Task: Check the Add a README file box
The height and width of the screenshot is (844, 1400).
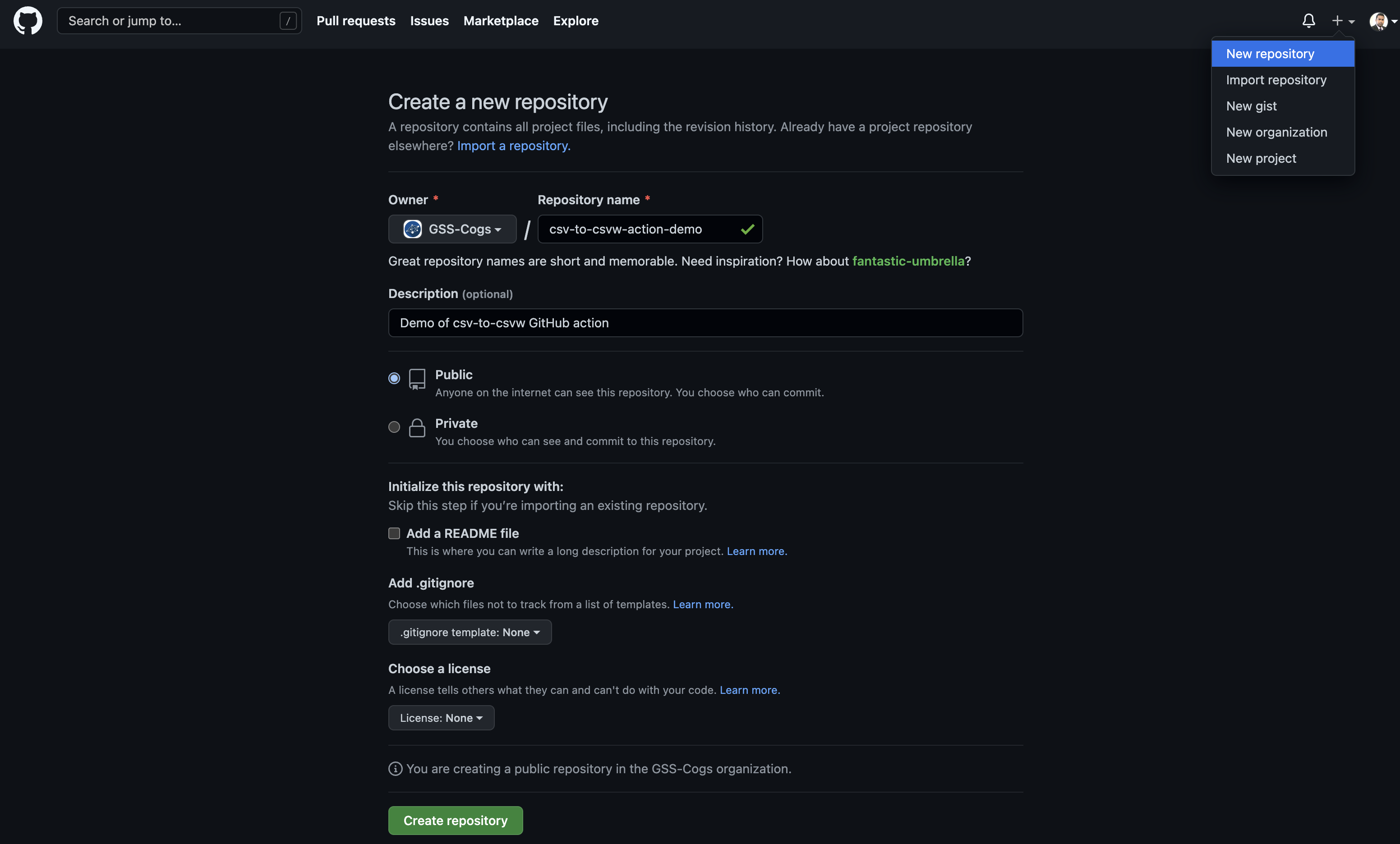Action: click(x=394, y=533)
